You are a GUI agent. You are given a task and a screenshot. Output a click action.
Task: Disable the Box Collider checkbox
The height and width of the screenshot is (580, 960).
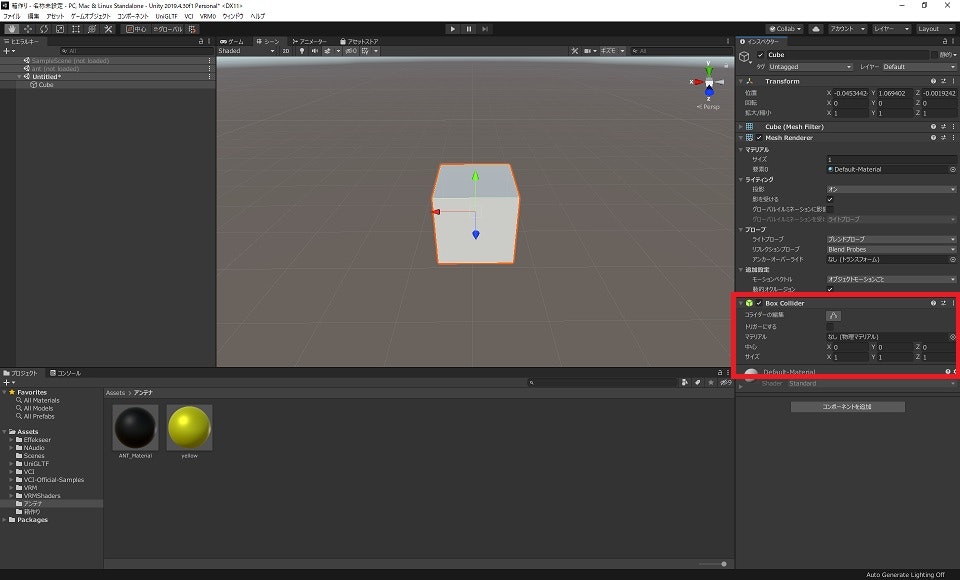(x=759, y=303)
